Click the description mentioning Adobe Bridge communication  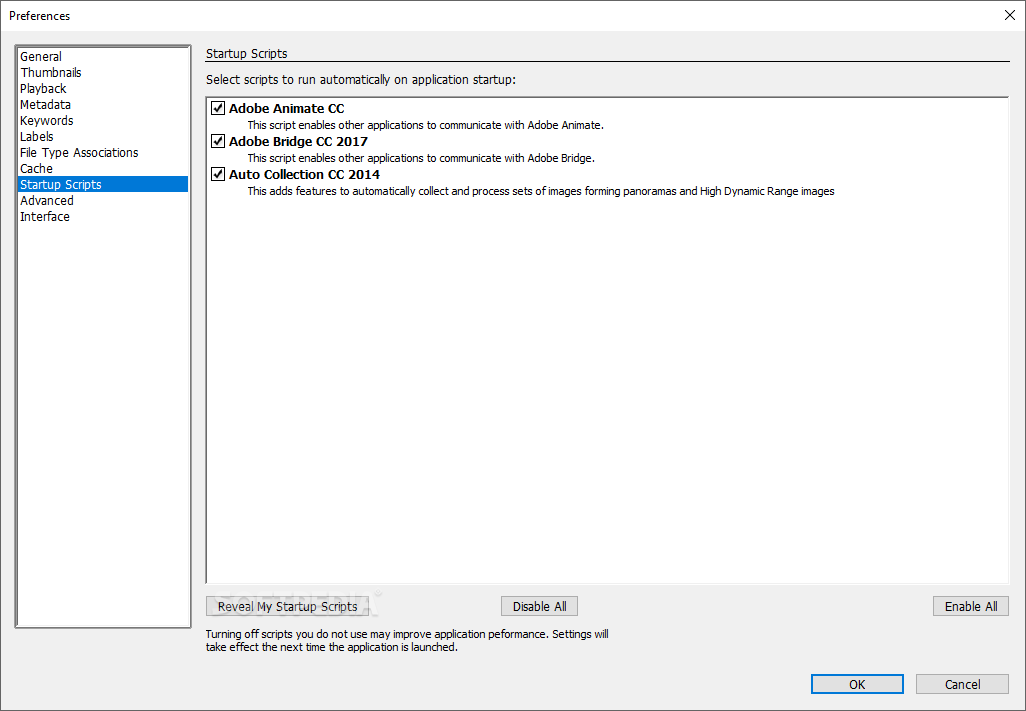coord(421,158)
